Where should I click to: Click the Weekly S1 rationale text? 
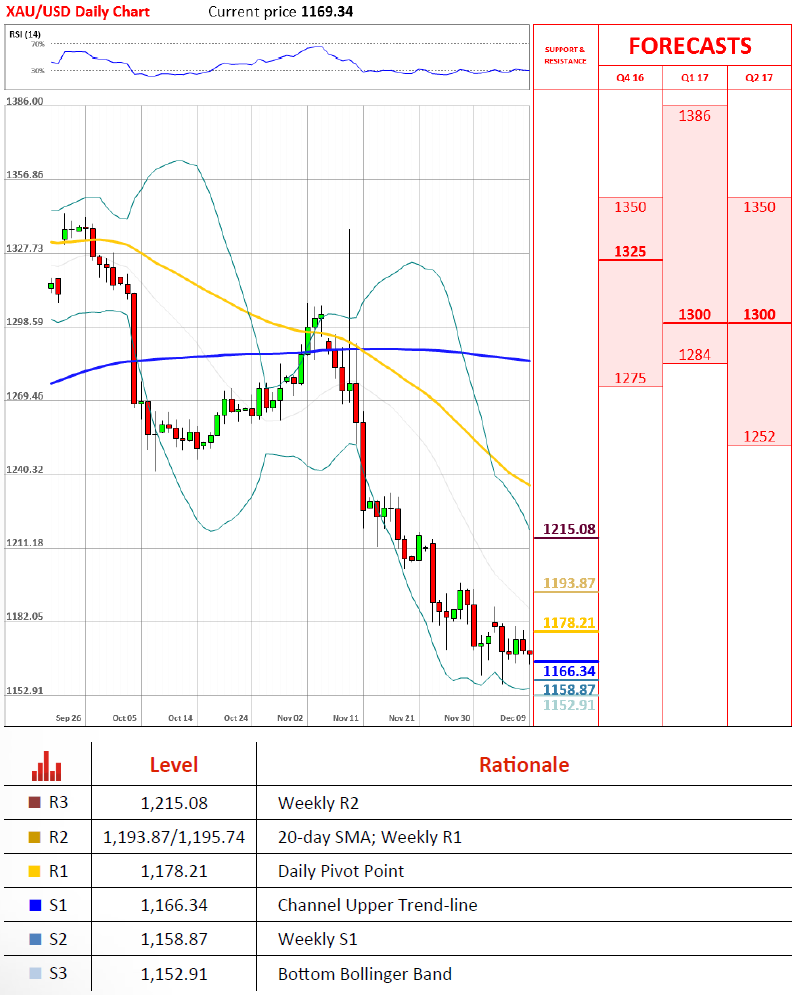point(317,939)
